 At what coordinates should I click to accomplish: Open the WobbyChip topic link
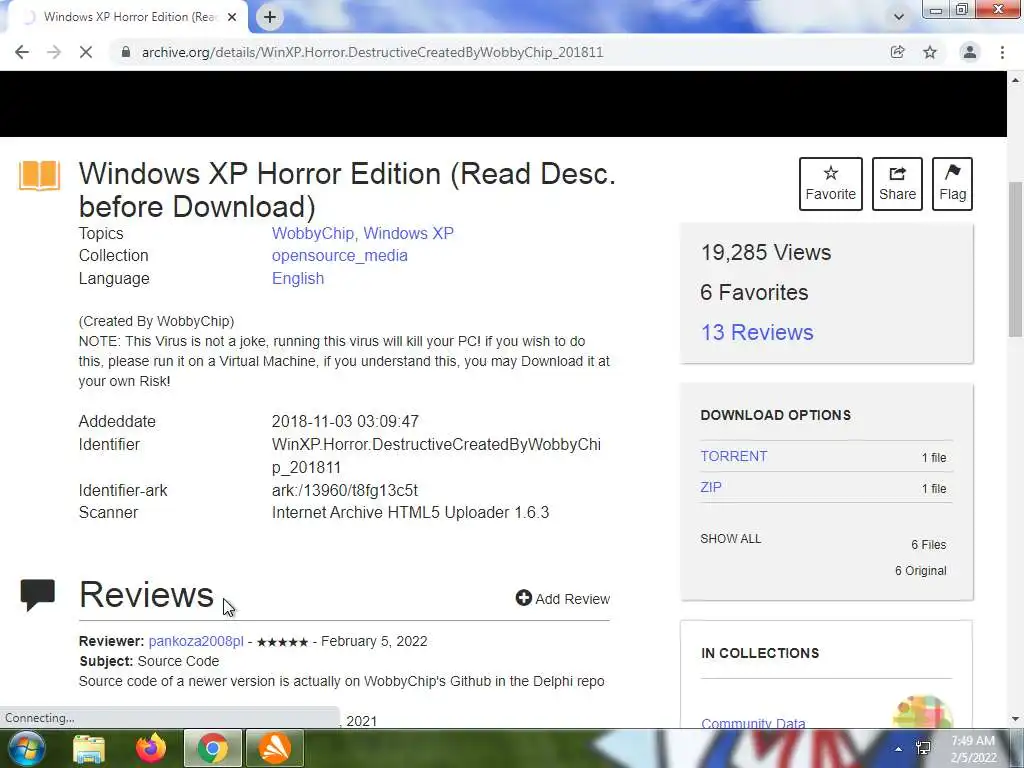click(x=313, y=233)
